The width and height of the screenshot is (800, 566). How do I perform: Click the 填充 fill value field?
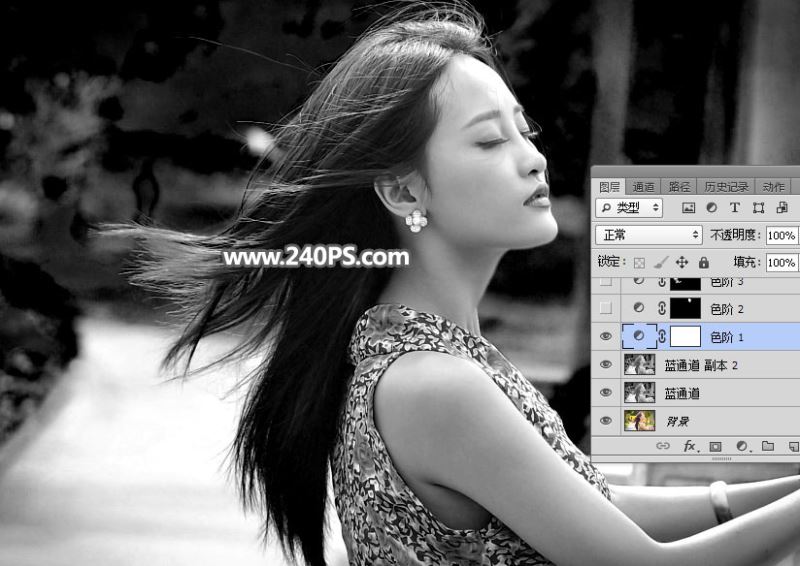pos(782,263)
